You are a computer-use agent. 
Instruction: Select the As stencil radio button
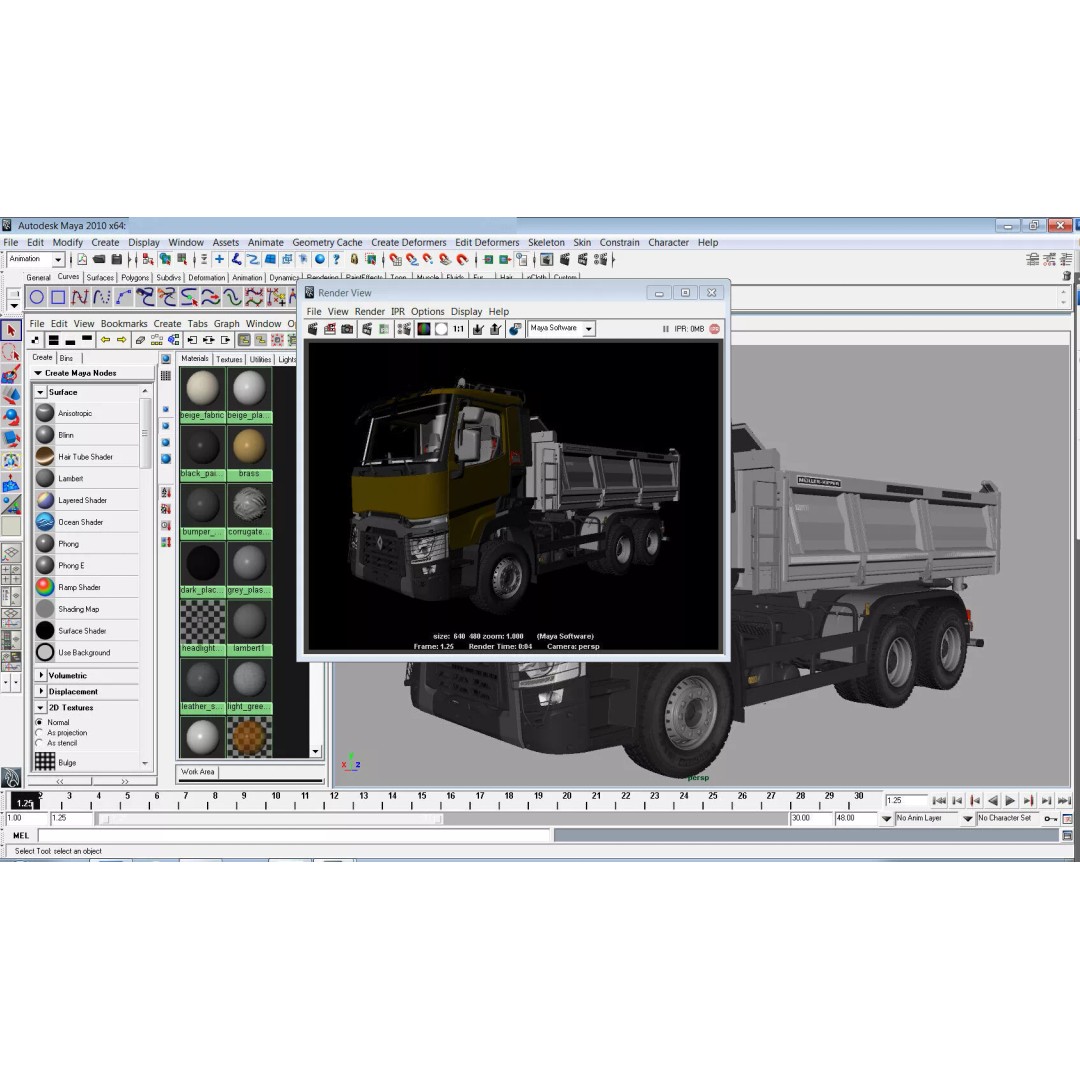tap(39, 743)
